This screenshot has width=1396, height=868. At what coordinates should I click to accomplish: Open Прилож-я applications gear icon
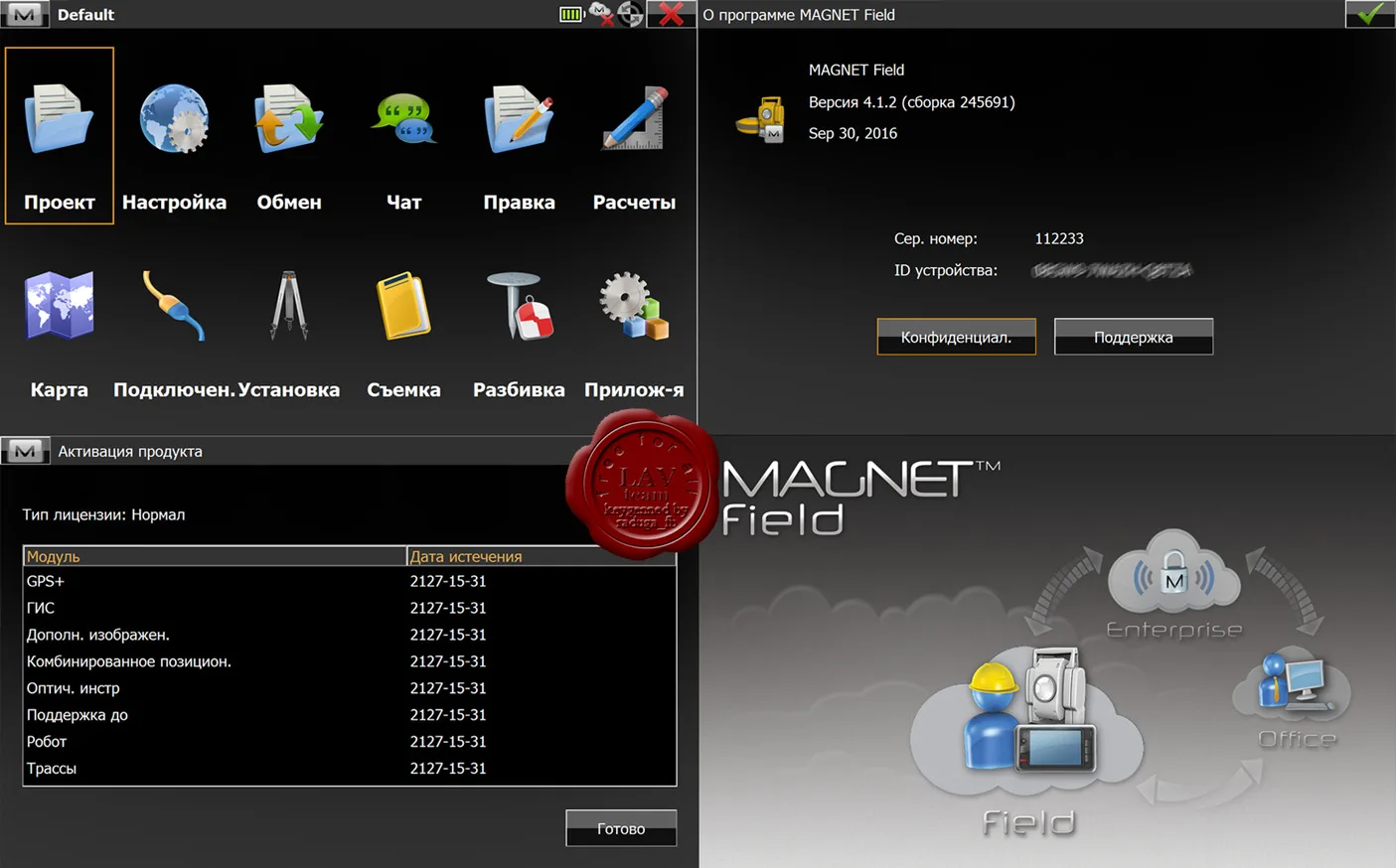click(634, 308)
